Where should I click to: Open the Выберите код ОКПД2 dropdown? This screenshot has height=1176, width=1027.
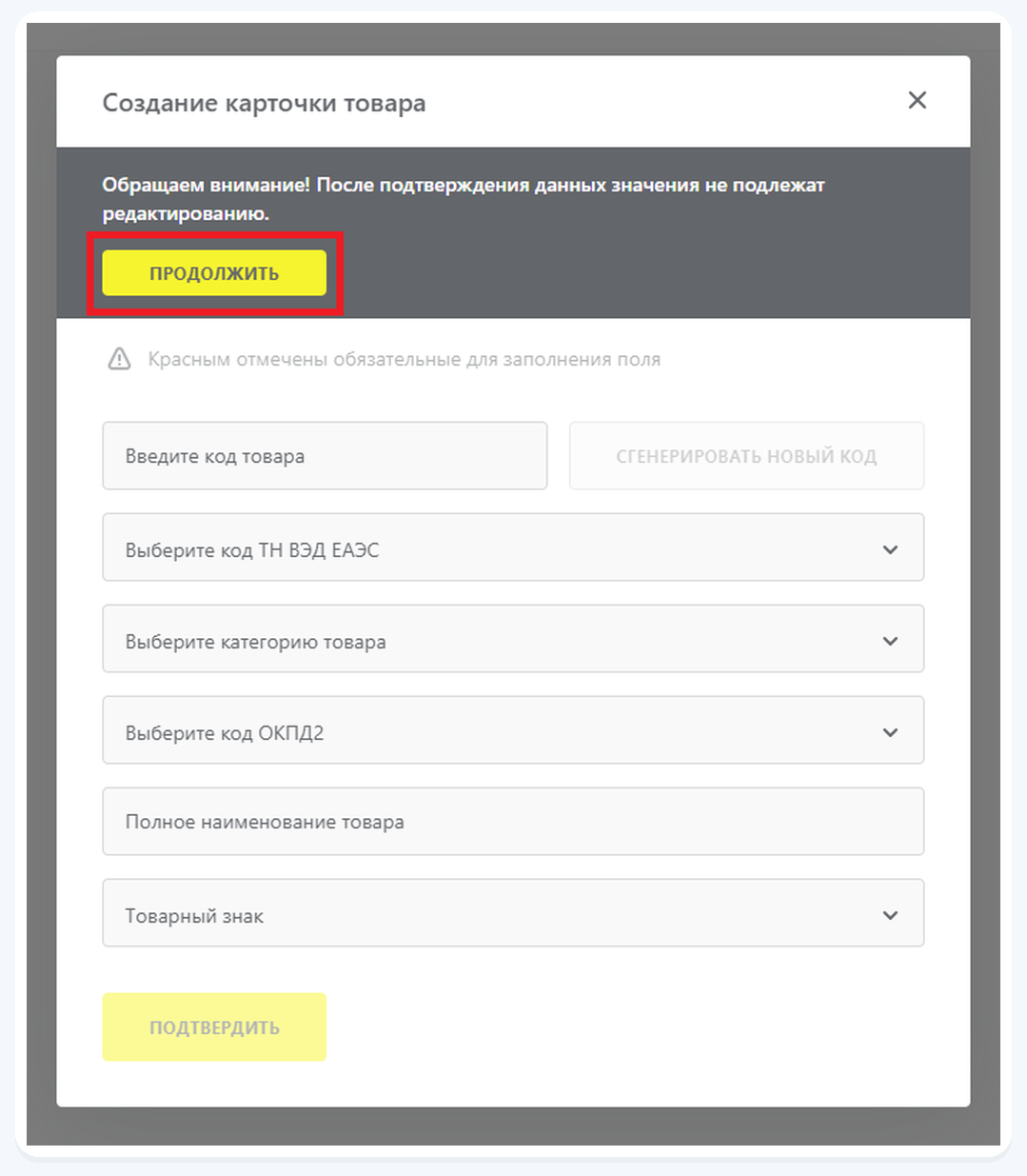513,730
